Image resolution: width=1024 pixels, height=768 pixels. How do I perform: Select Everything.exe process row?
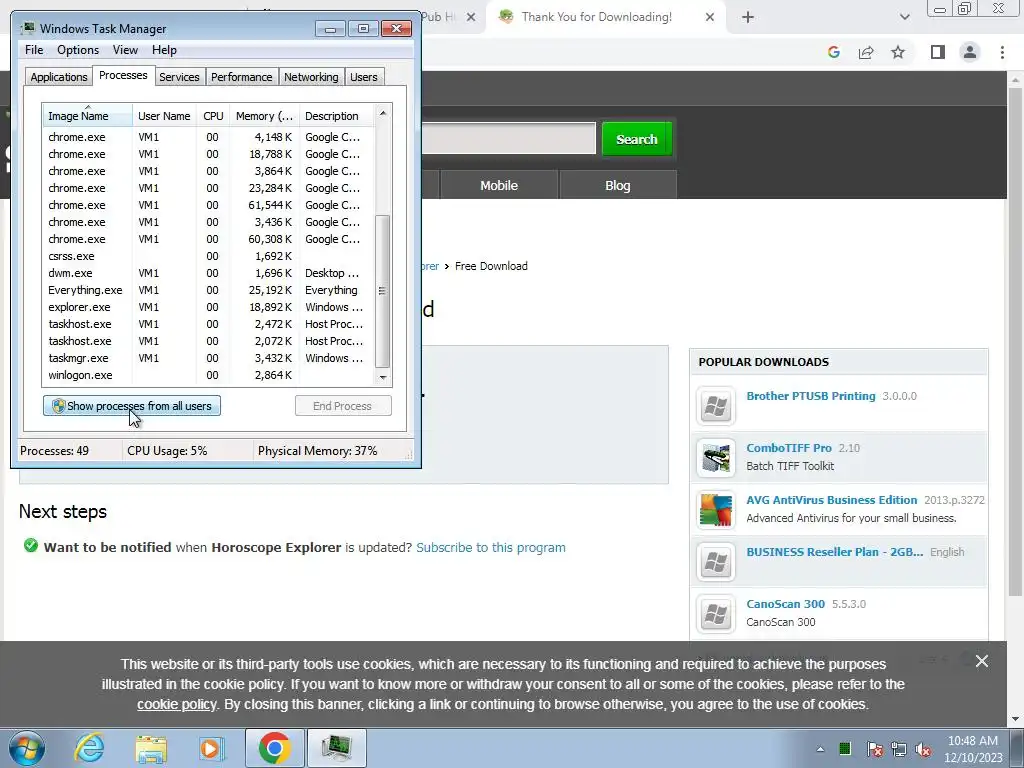click(208, 290)
